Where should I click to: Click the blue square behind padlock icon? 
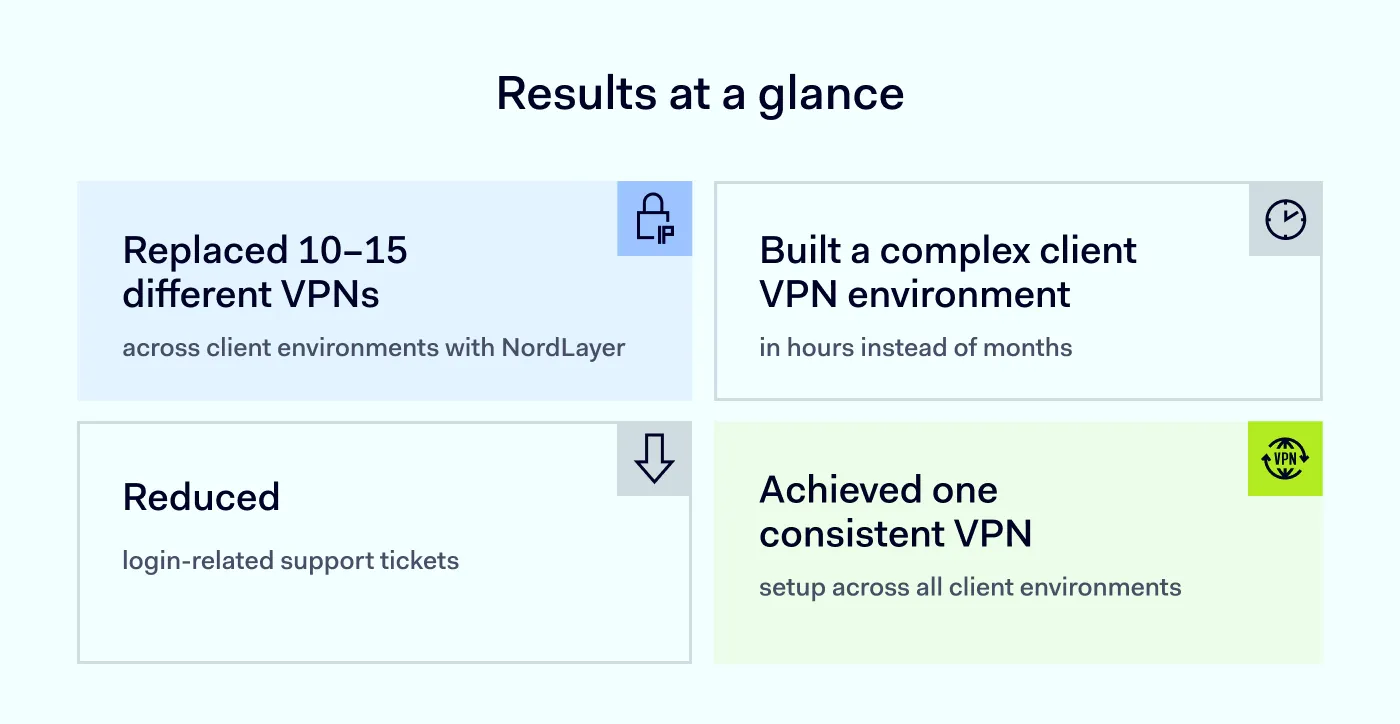click(655, 218)
